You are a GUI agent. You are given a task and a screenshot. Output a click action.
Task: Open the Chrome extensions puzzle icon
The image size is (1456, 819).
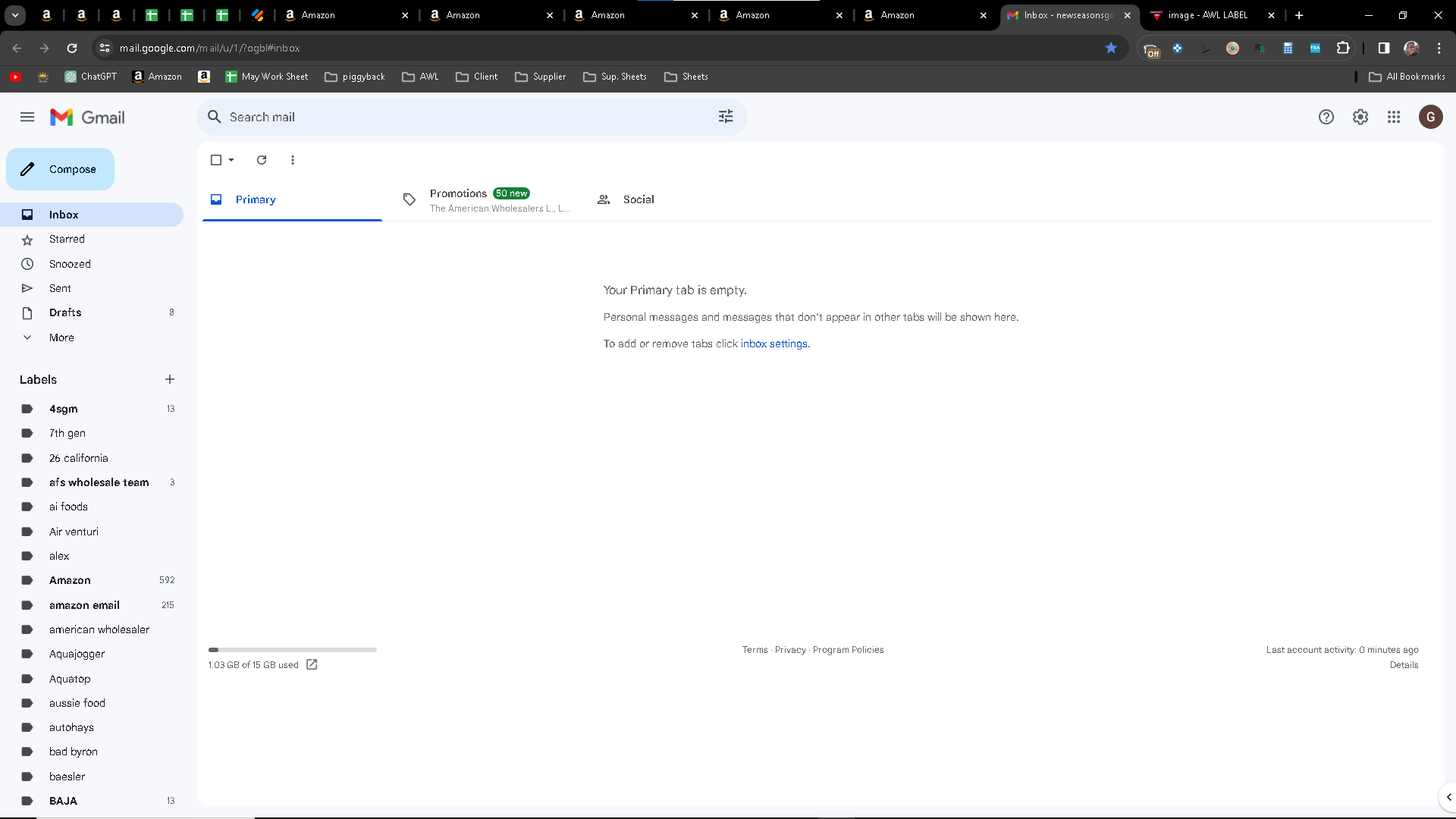[1343, 48]
